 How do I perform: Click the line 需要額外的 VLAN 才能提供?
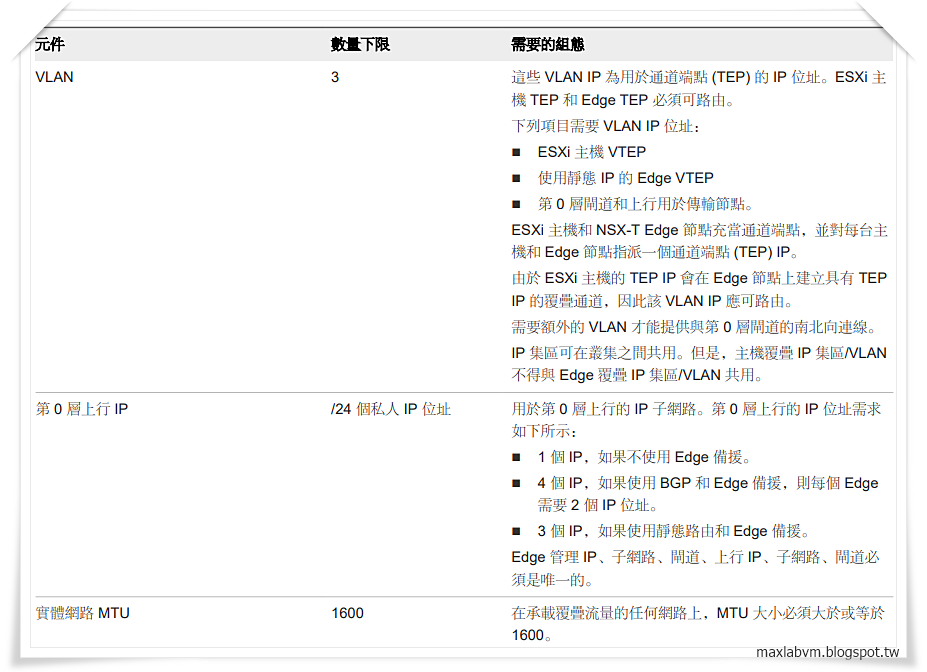695,327
